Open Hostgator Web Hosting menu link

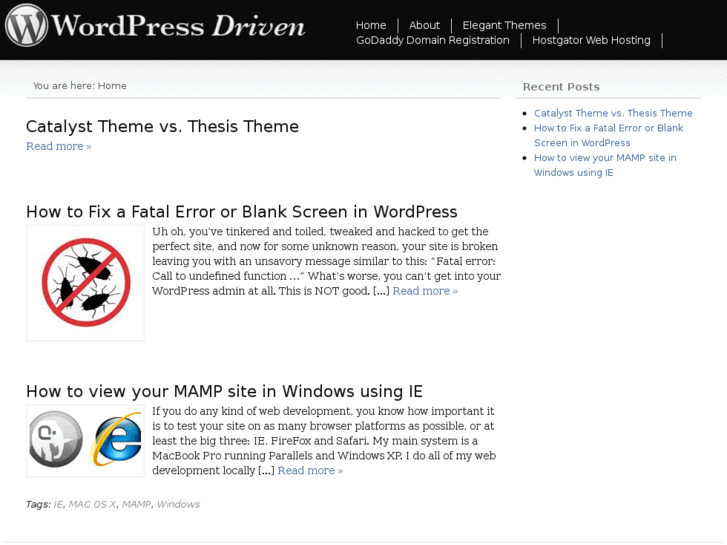point(591,40)
